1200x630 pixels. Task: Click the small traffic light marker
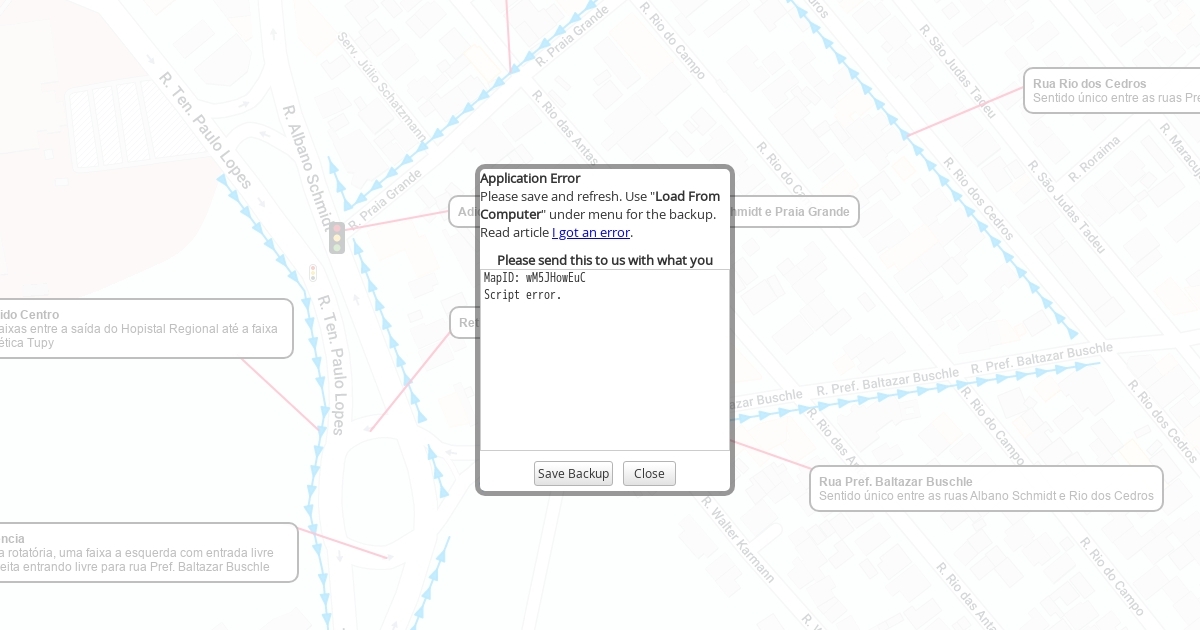[x=313, y=272]
